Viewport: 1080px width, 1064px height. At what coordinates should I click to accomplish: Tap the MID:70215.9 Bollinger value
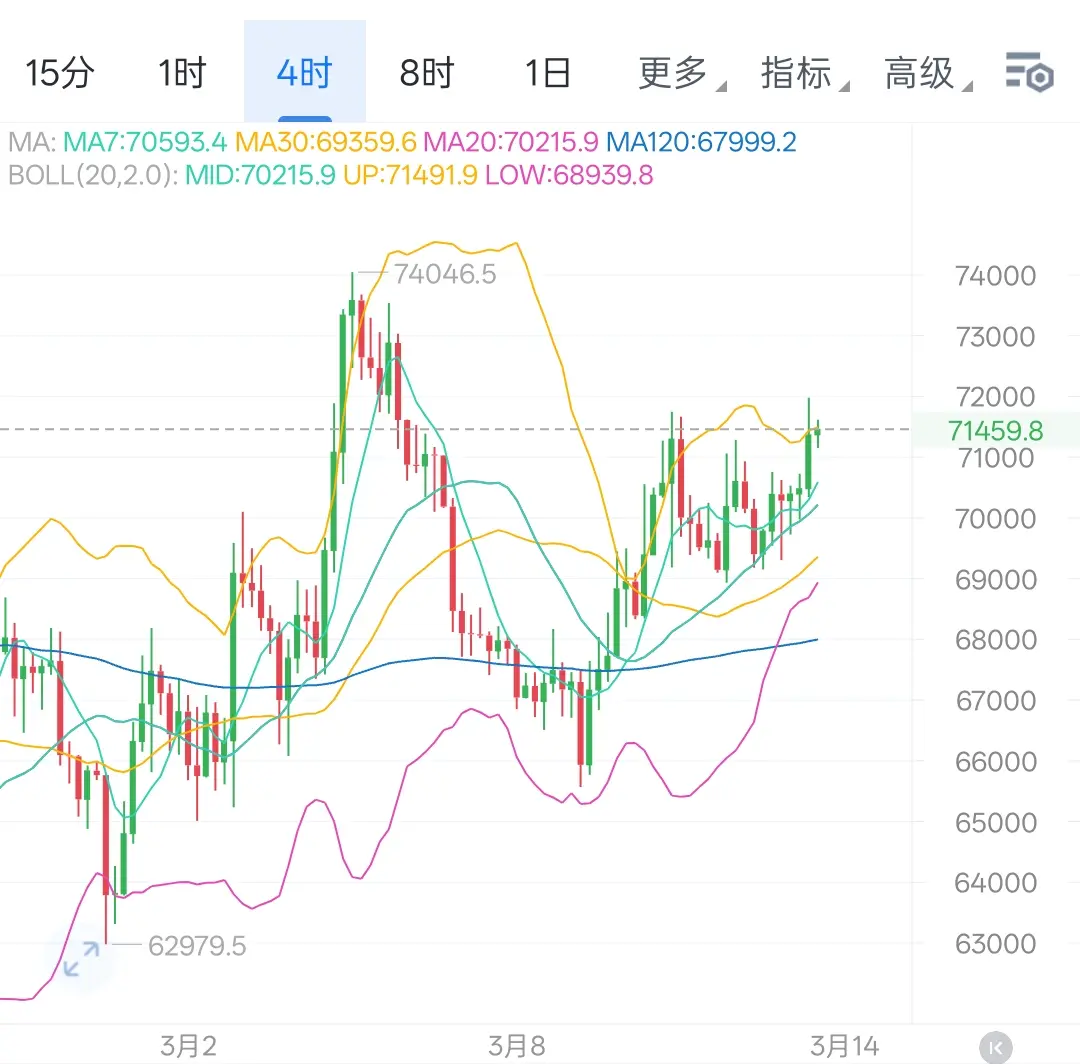[260, 176]
